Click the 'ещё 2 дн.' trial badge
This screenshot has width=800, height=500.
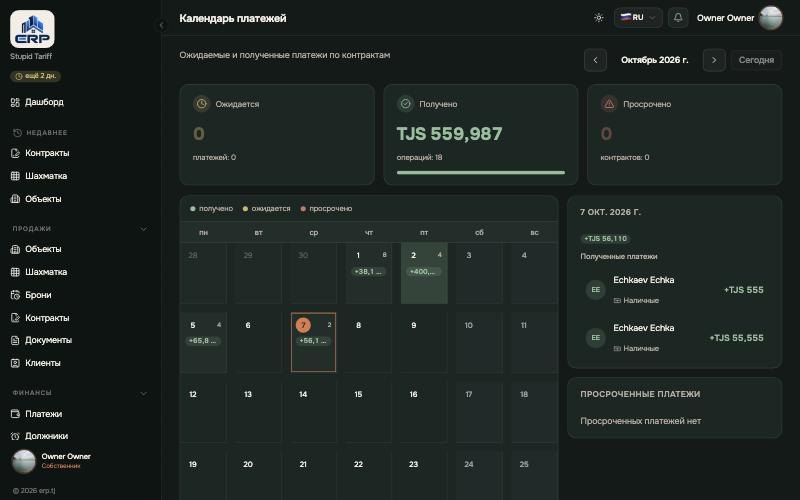(x=35, y=76)
